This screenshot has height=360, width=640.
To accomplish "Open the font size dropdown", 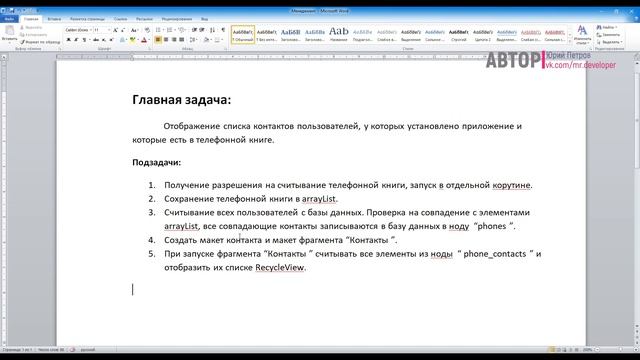I will [x=109, y=30].
